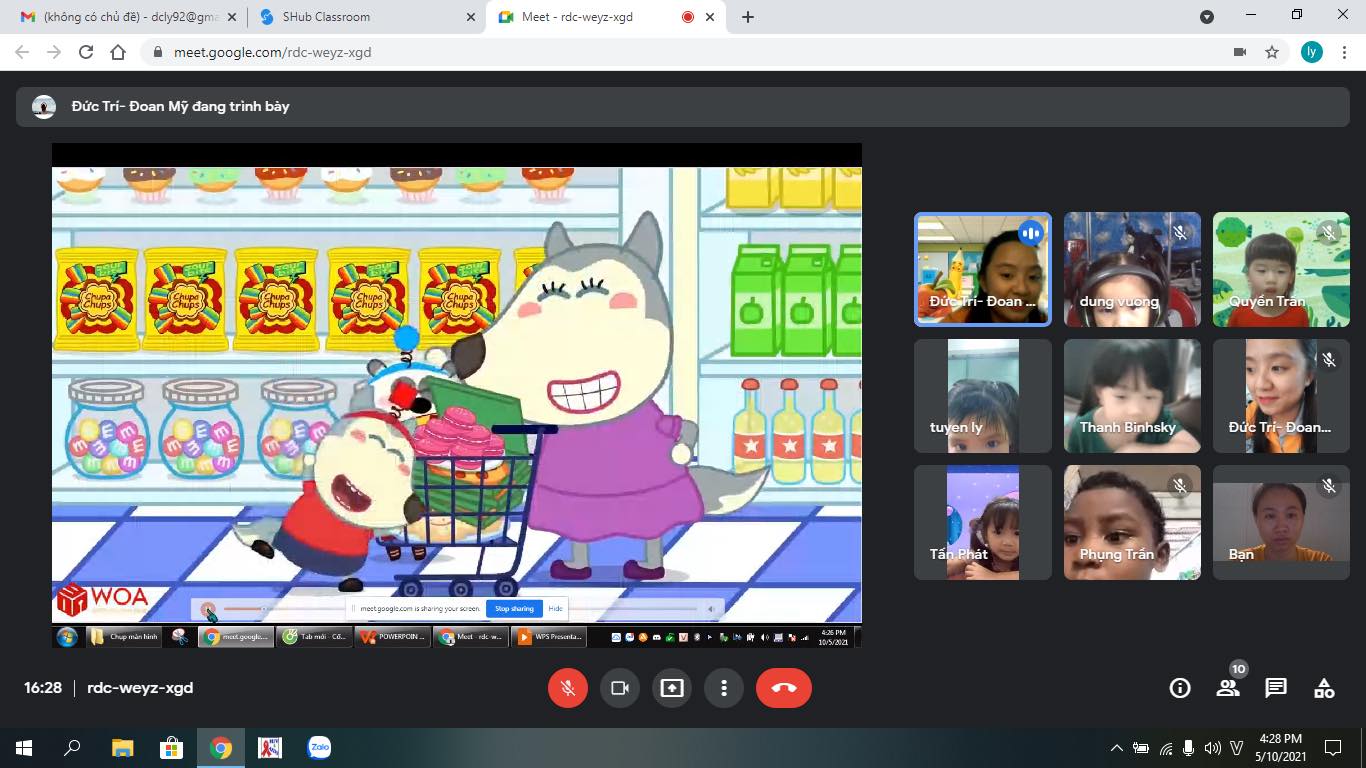Select tuyen ly's video tile
The image size is (1366, 768).
(x=983, y=397)
